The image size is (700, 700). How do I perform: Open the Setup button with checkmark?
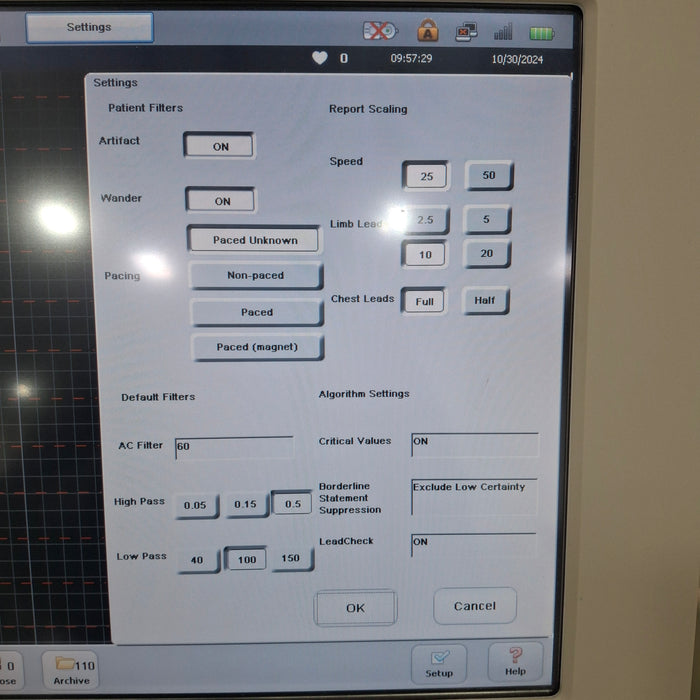439,664
